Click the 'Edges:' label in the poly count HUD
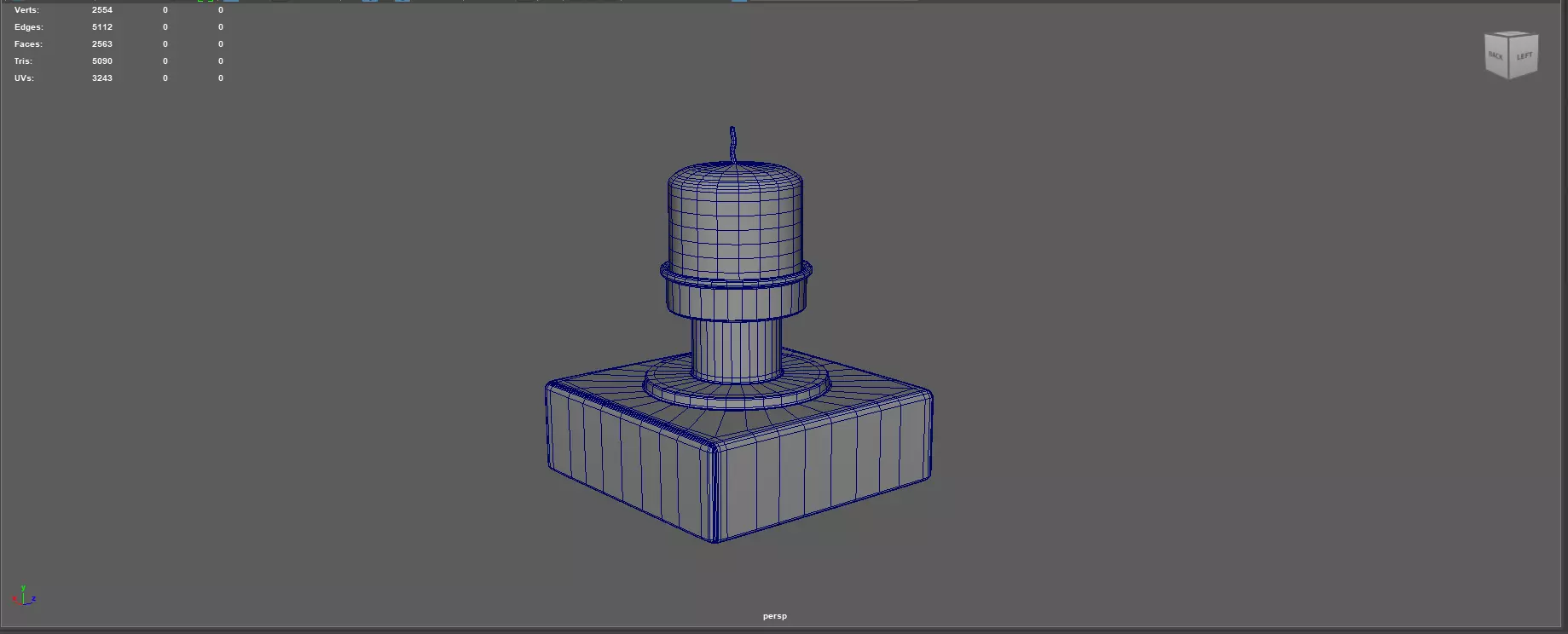 point(29,27)
